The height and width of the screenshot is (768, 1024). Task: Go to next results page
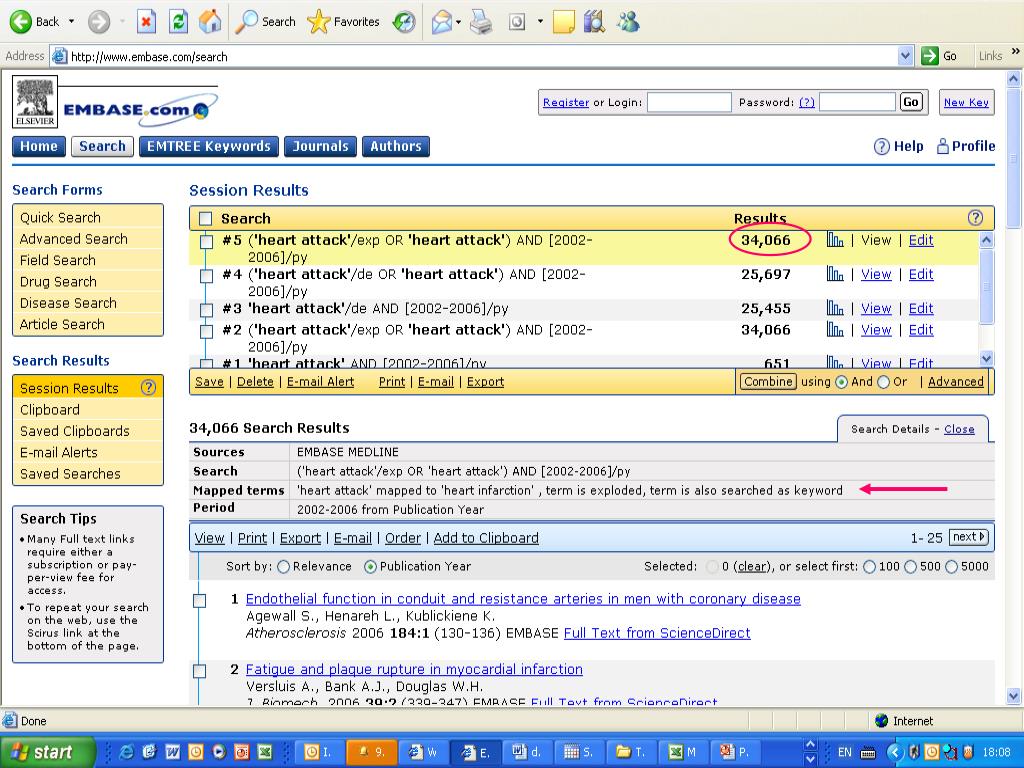(x=969, y=537)
